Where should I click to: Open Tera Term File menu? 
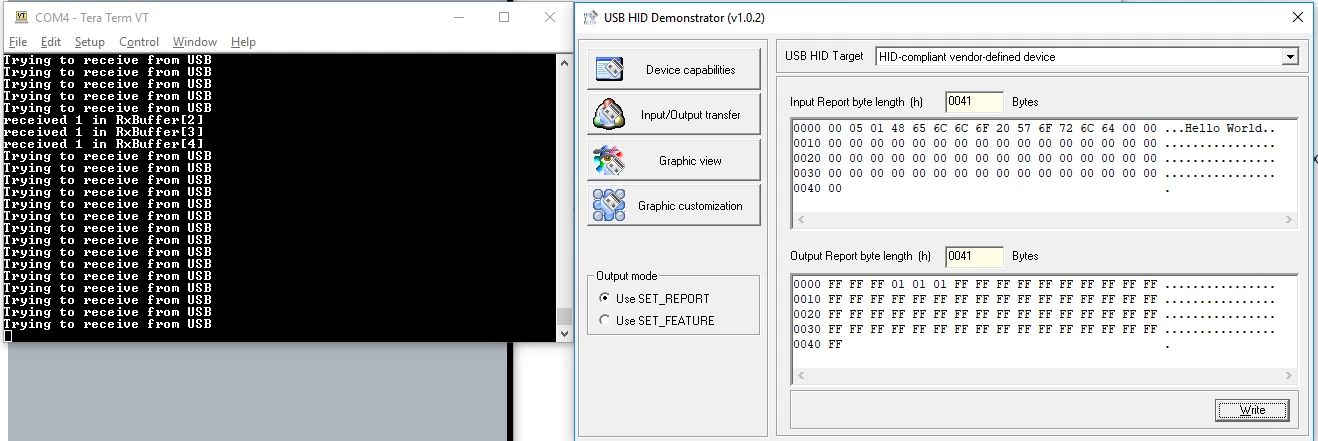pos(18,42)
